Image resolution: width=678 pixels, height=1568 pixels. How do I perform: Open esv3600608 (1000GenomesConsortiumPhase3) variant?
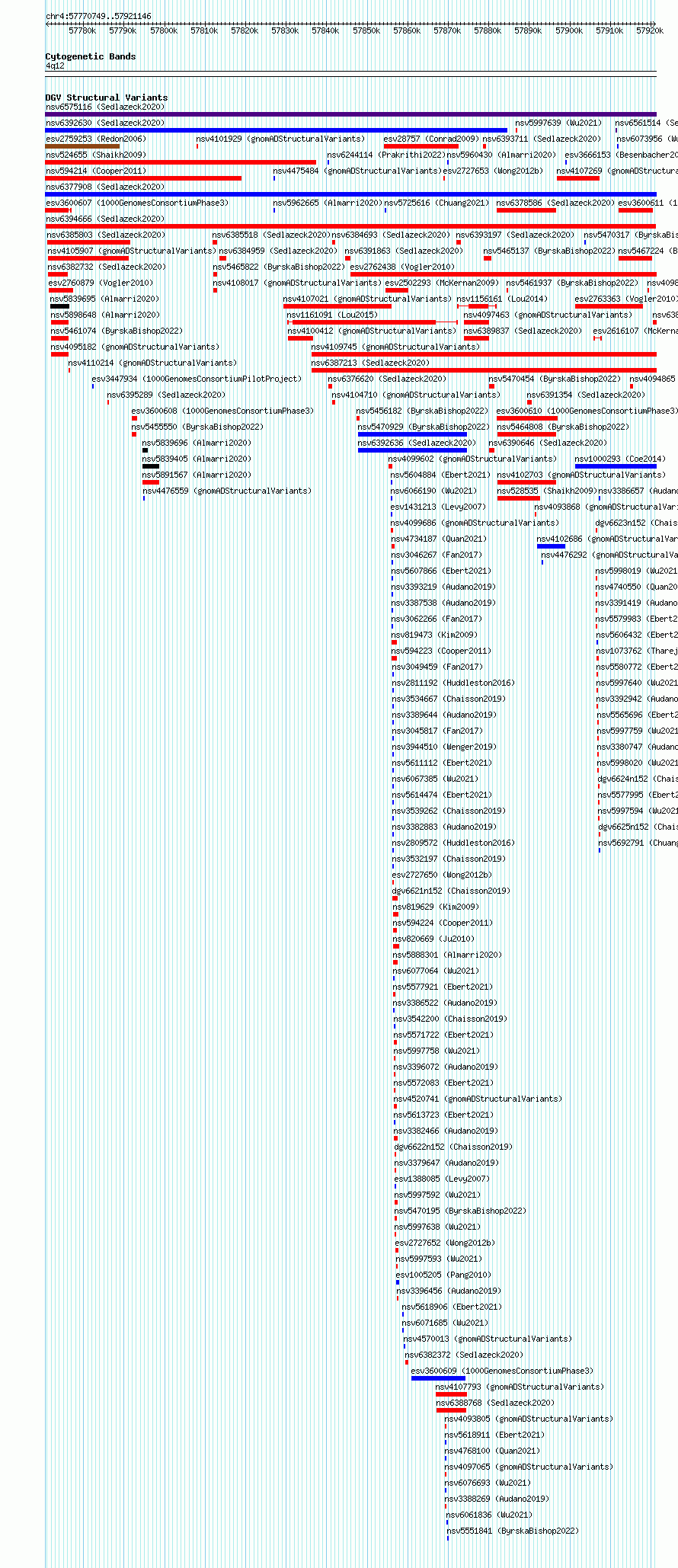pyautogui.click(x=222, y=411)
